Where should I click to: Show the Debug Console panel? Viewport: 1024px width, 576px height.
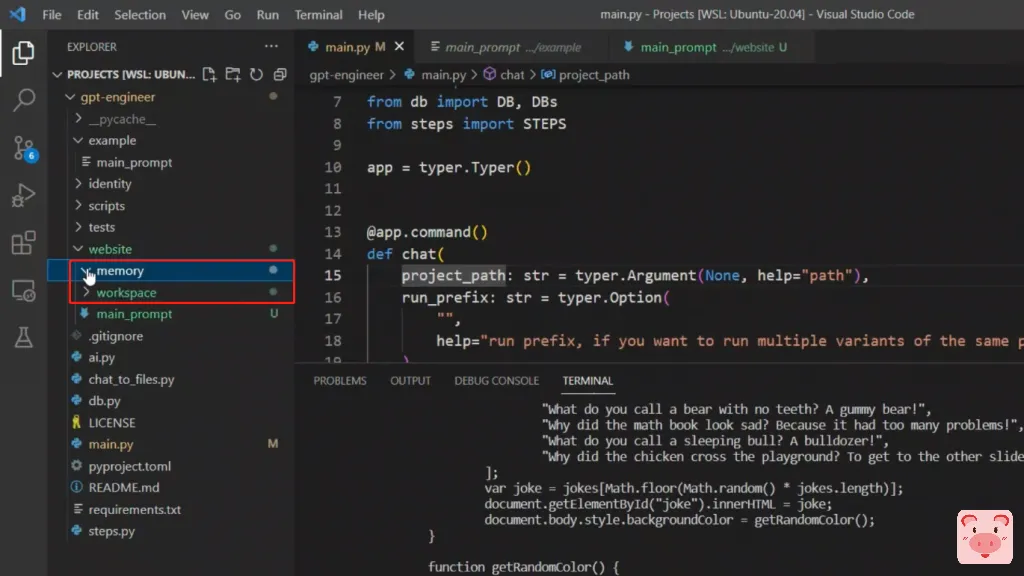[x=496, y=381]
